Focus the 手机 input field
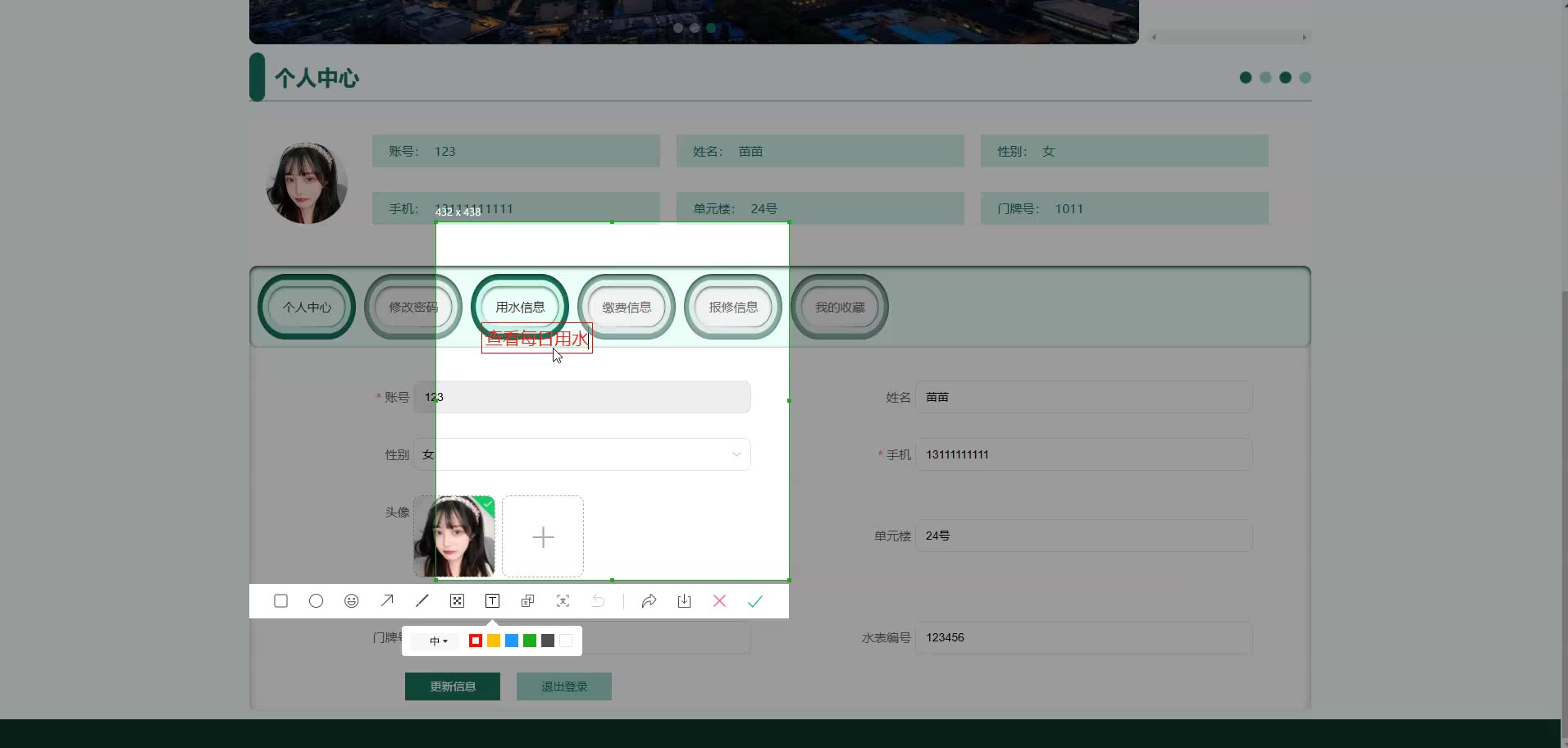This screenshot has width=1568, height=748. pos(1084,454)
